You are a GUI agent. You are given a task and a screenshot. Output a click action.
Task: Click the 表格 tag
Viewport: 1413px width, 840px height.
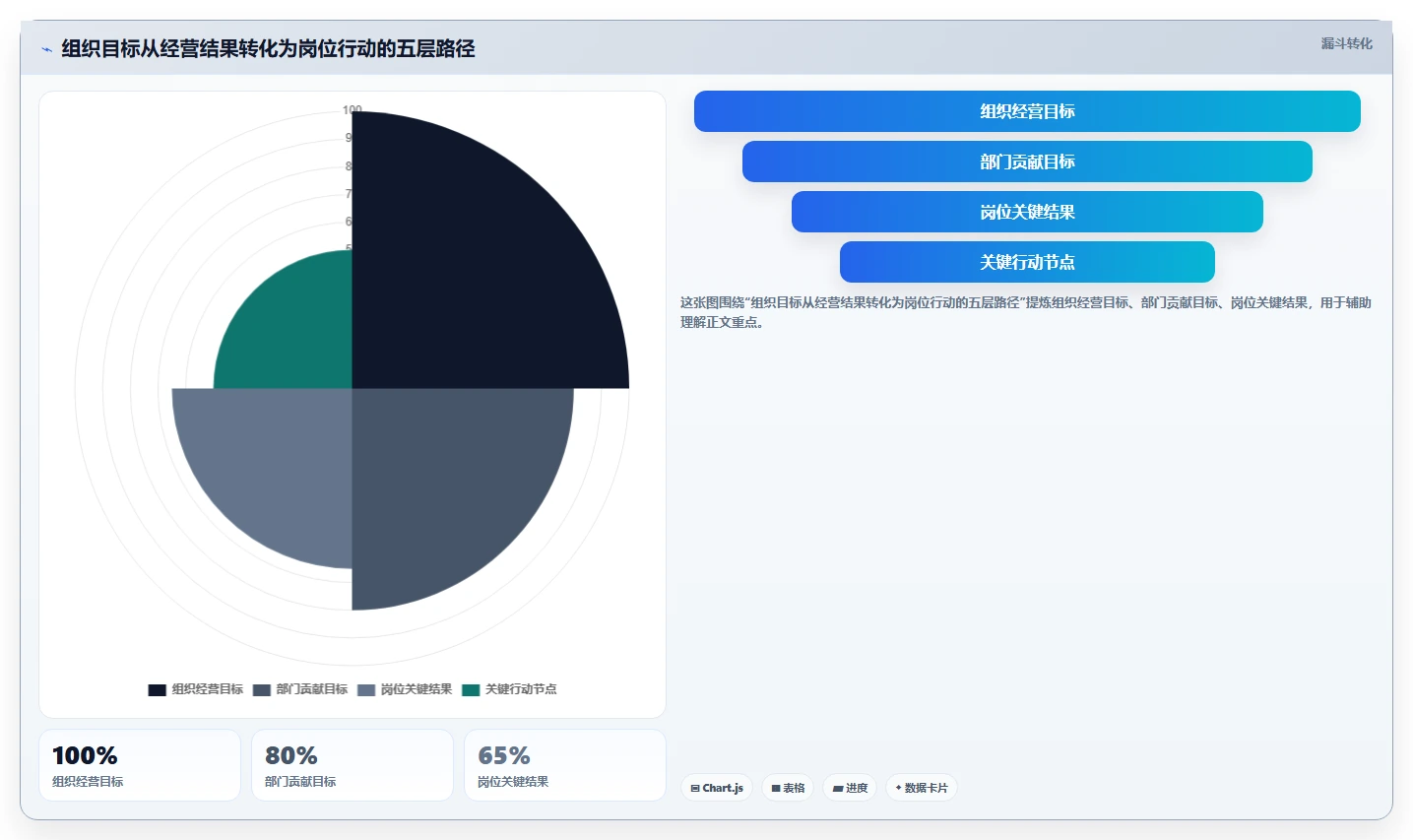click(x=788, y=788)
